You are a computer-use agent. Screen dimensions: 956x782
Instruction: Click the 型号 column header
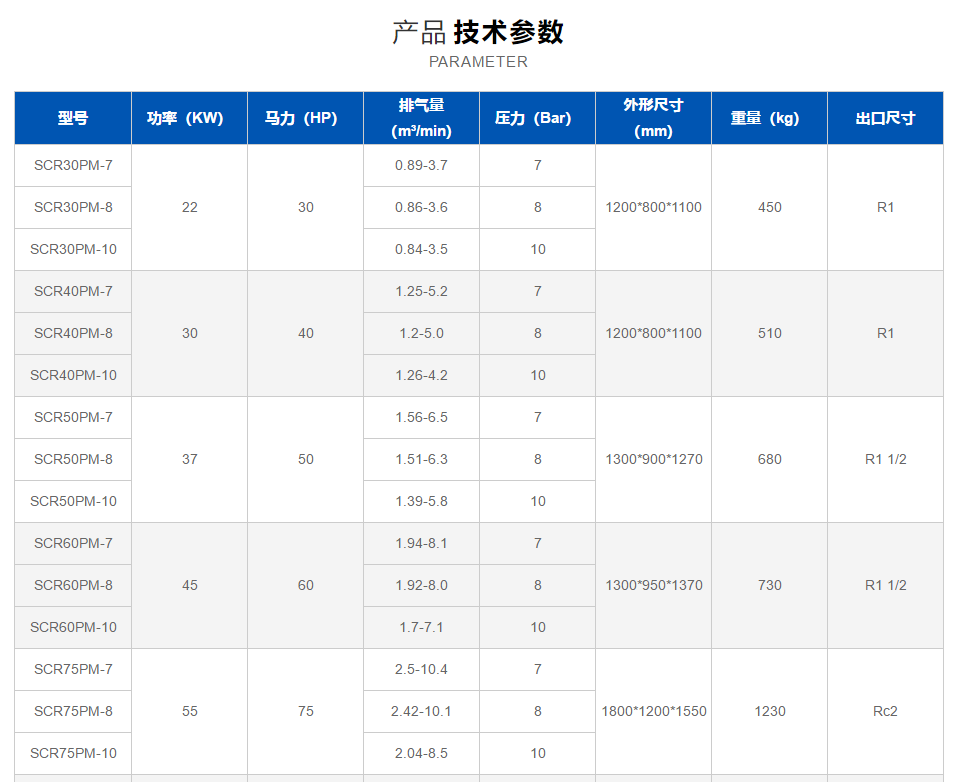click(x=73, y=118)
